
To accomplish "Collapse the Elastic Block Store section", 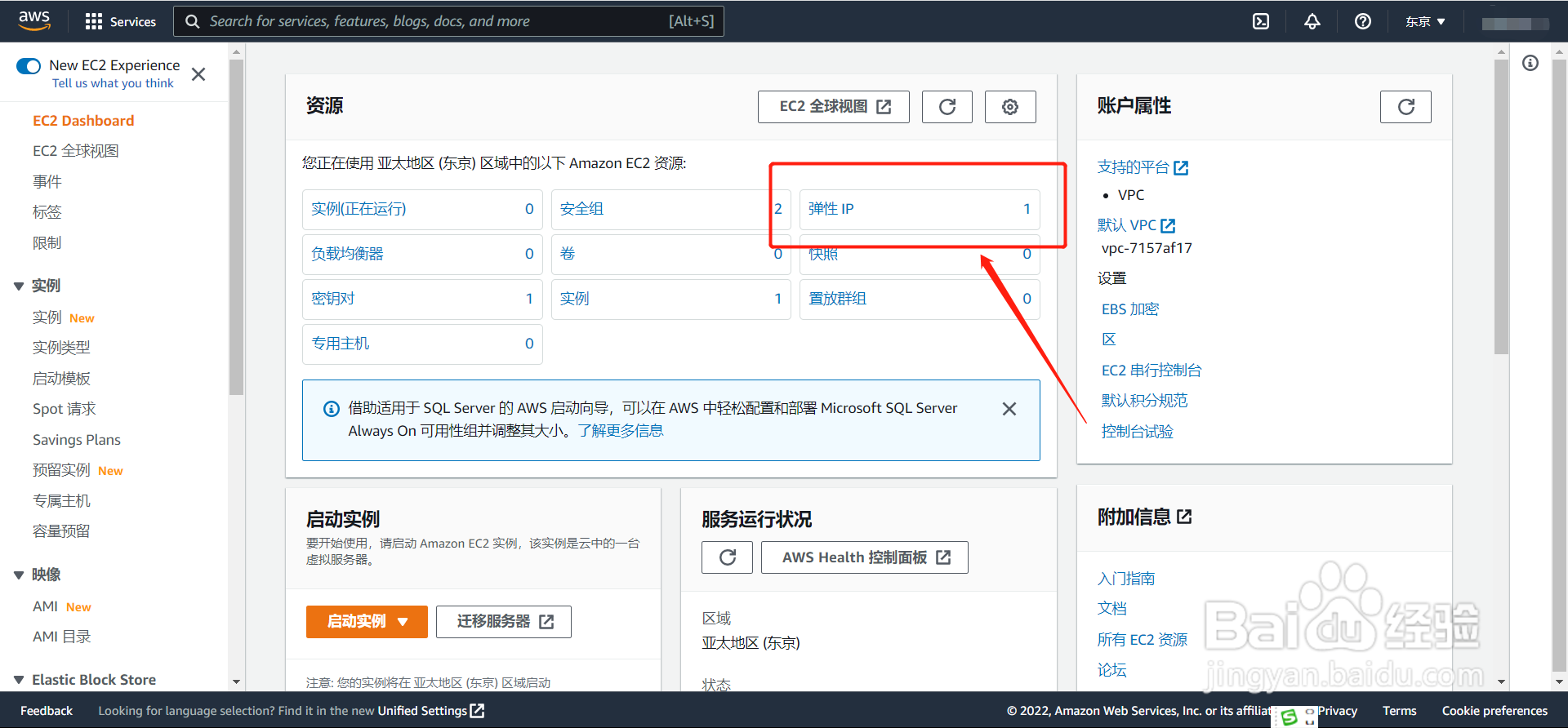I will pyautogui.click(x=19, y=680).
